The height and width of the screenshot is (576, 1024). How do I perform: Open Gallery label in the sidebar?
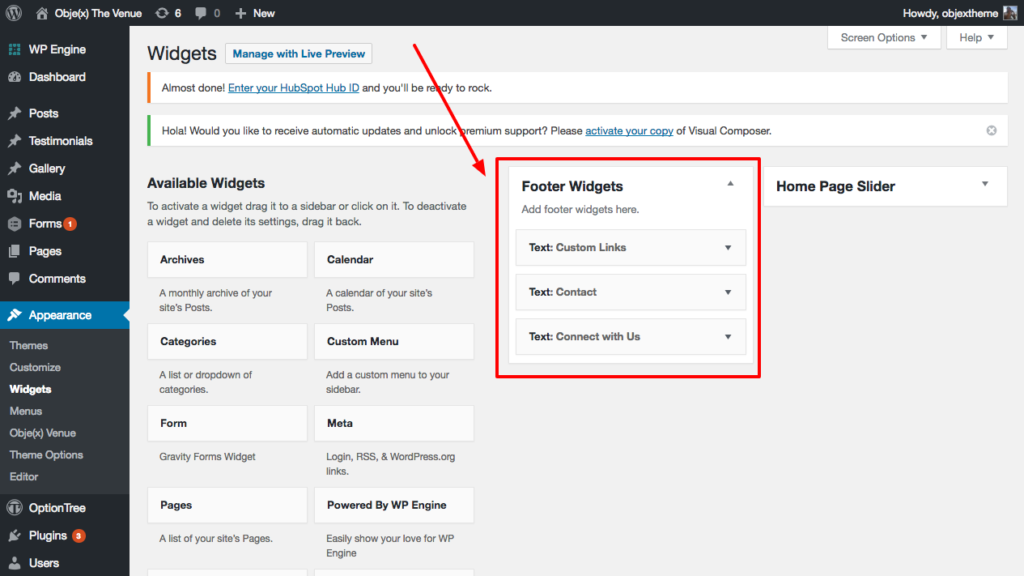[x=47, y=168]
